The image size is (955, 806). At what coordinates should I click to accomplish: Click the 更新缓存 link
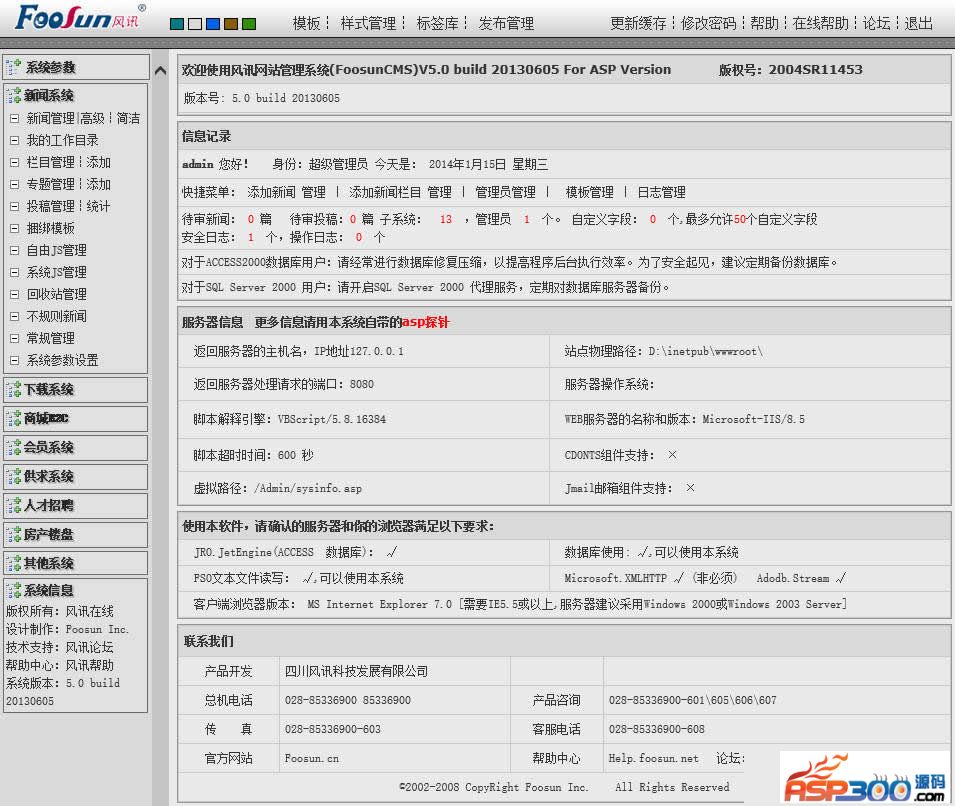[638, 23]
